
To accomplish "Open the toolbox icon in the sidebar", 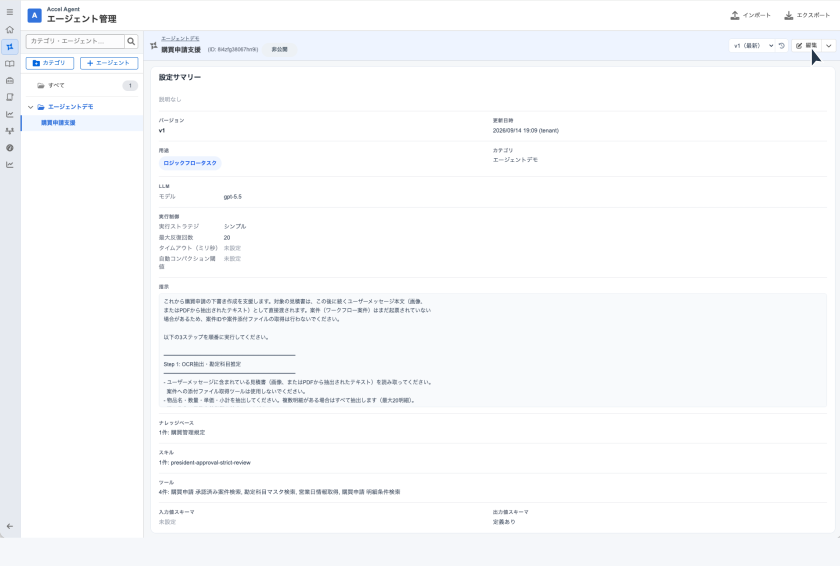I will (x=10, y=80).
